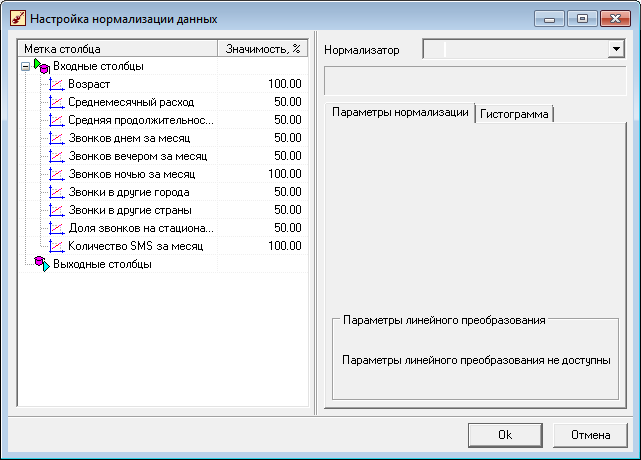The width and height of the screenshot is (641, 460).
Task: Select the Звонков днем за месяц label
Action: [x=129, y=138]
